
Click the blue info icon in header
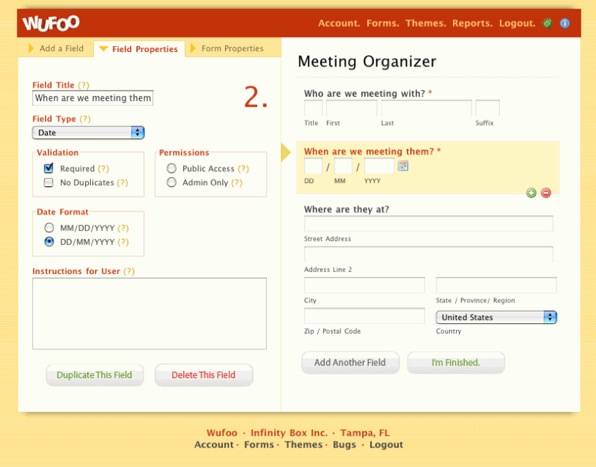click(565, 23)
